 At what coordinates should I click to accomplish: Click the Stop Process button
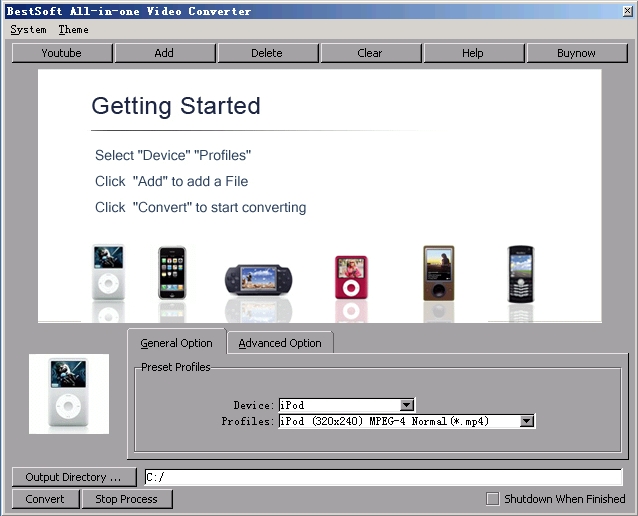pos(127,499)
